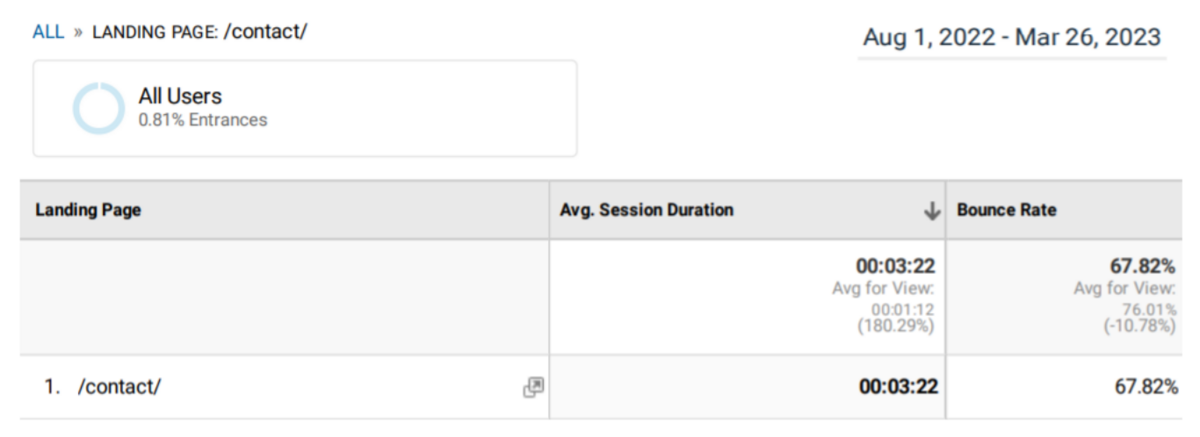Screen dimensions: 1200x437
Task: Click the 76.01% view average value
Action: (1152, 310)
